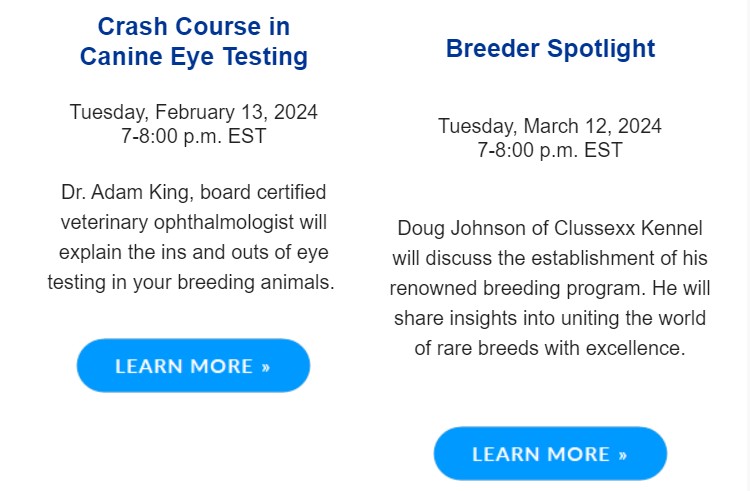Click 'Doug Johnson of Clussexx Kennel' text

[x=550, y=227]
